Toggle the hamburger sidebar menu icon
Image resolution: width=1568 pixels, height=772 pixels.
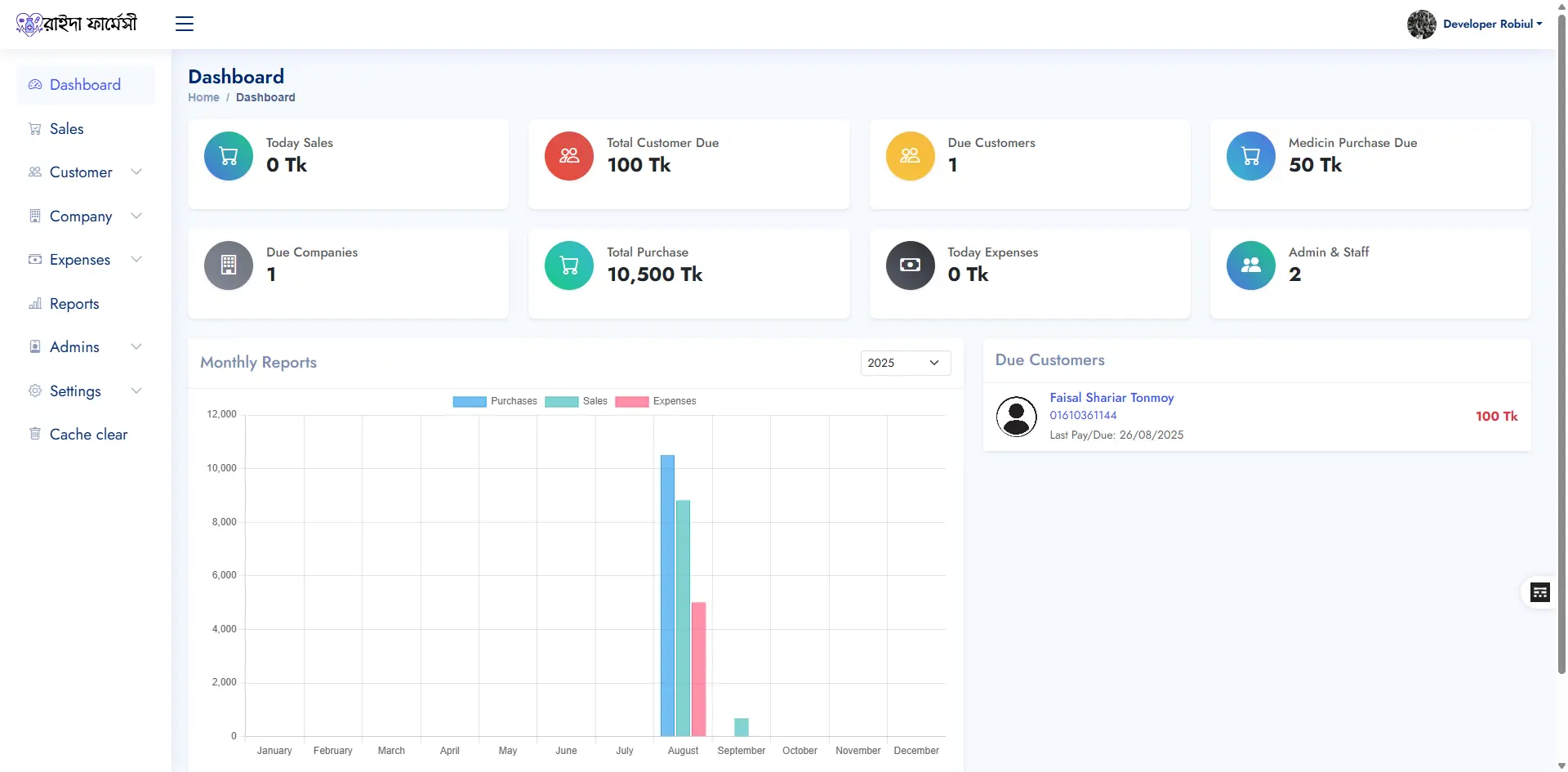tap(185, 24)
